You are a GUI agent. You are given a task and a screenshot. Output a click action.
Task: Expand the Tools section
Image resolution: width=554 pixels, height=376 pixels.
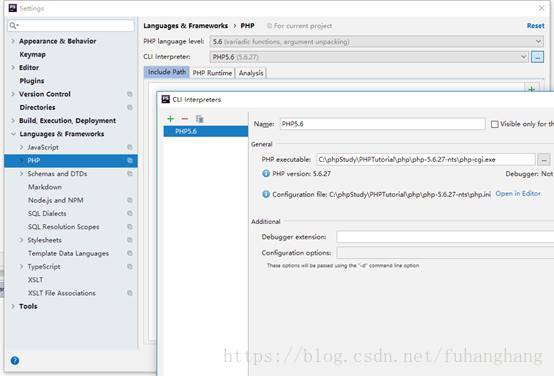click(x=13, y=306)
